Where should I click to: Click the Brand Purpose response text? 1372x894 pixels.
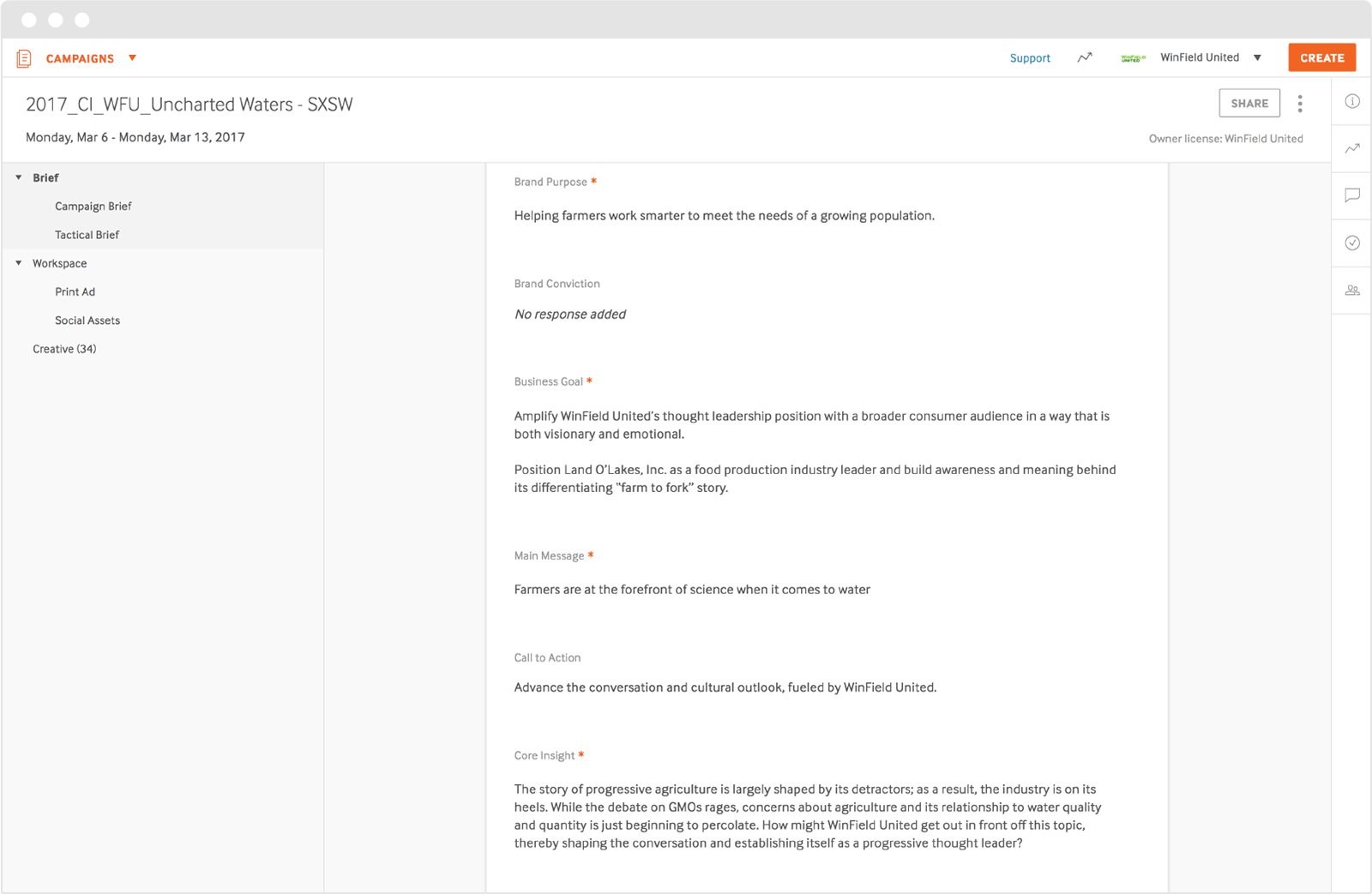(725, 216)
